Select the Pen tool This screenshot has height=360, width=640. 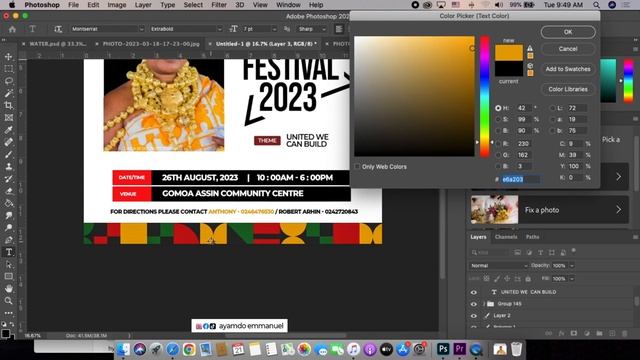pyautogui.click(x=8, y=240)
